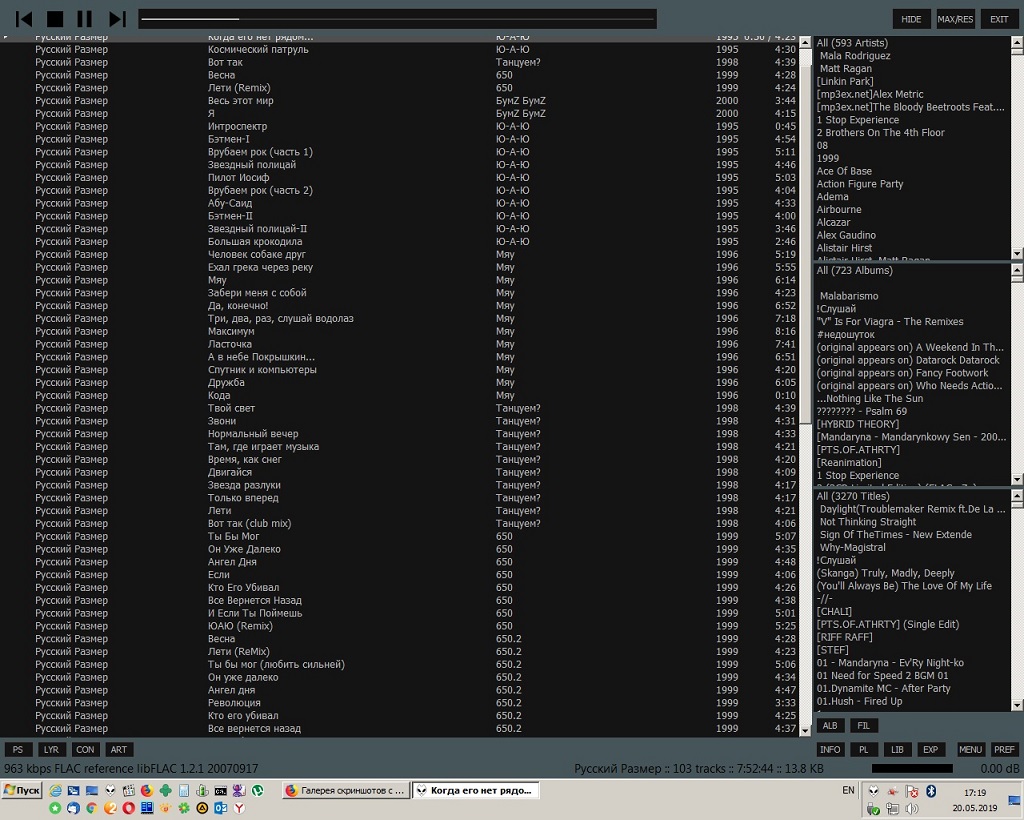Open the ART album art panel
1024x820 pixels.
pyautogui.click(x=119, y=749)
